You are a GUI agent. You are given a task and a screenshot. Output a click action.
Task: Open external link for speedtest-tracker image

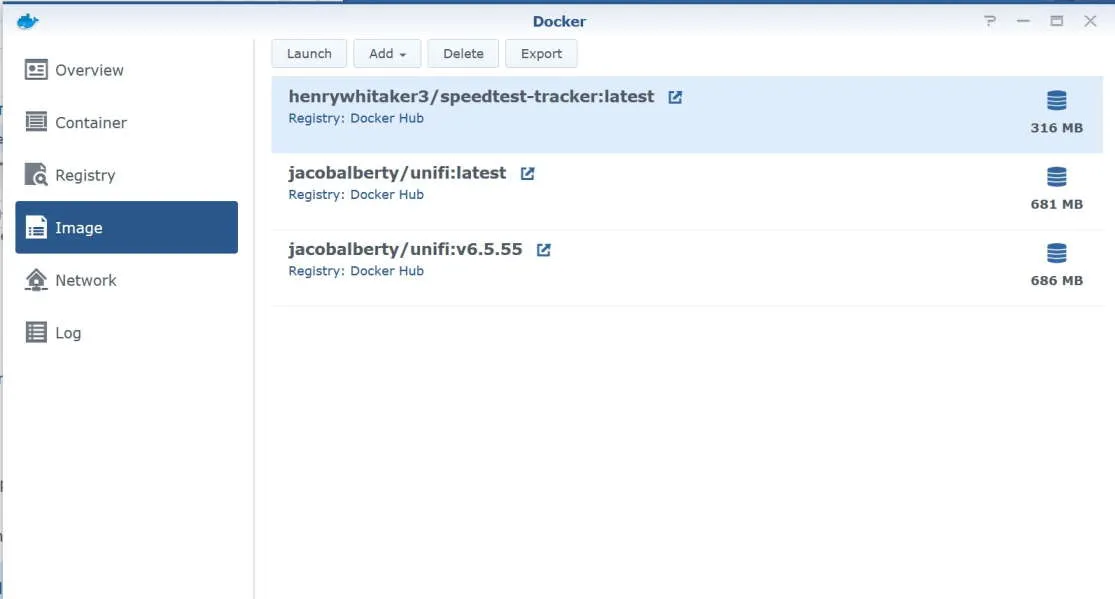point(676,96)
